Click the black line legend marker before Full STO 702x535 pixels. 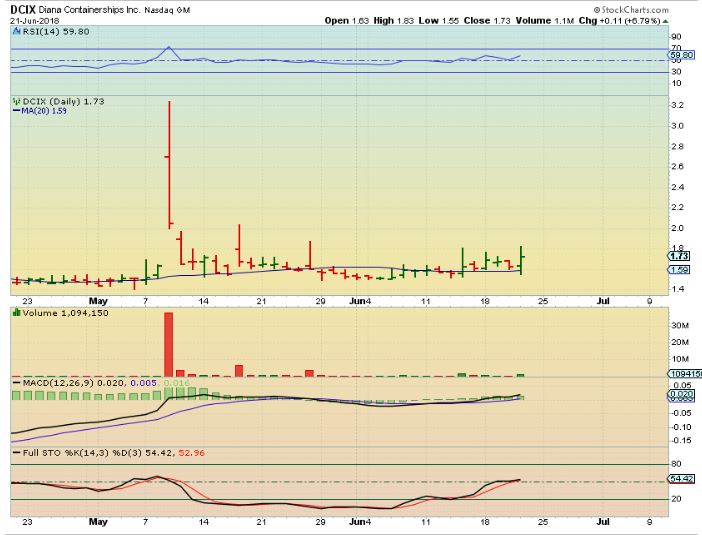(x=17, y=453)
